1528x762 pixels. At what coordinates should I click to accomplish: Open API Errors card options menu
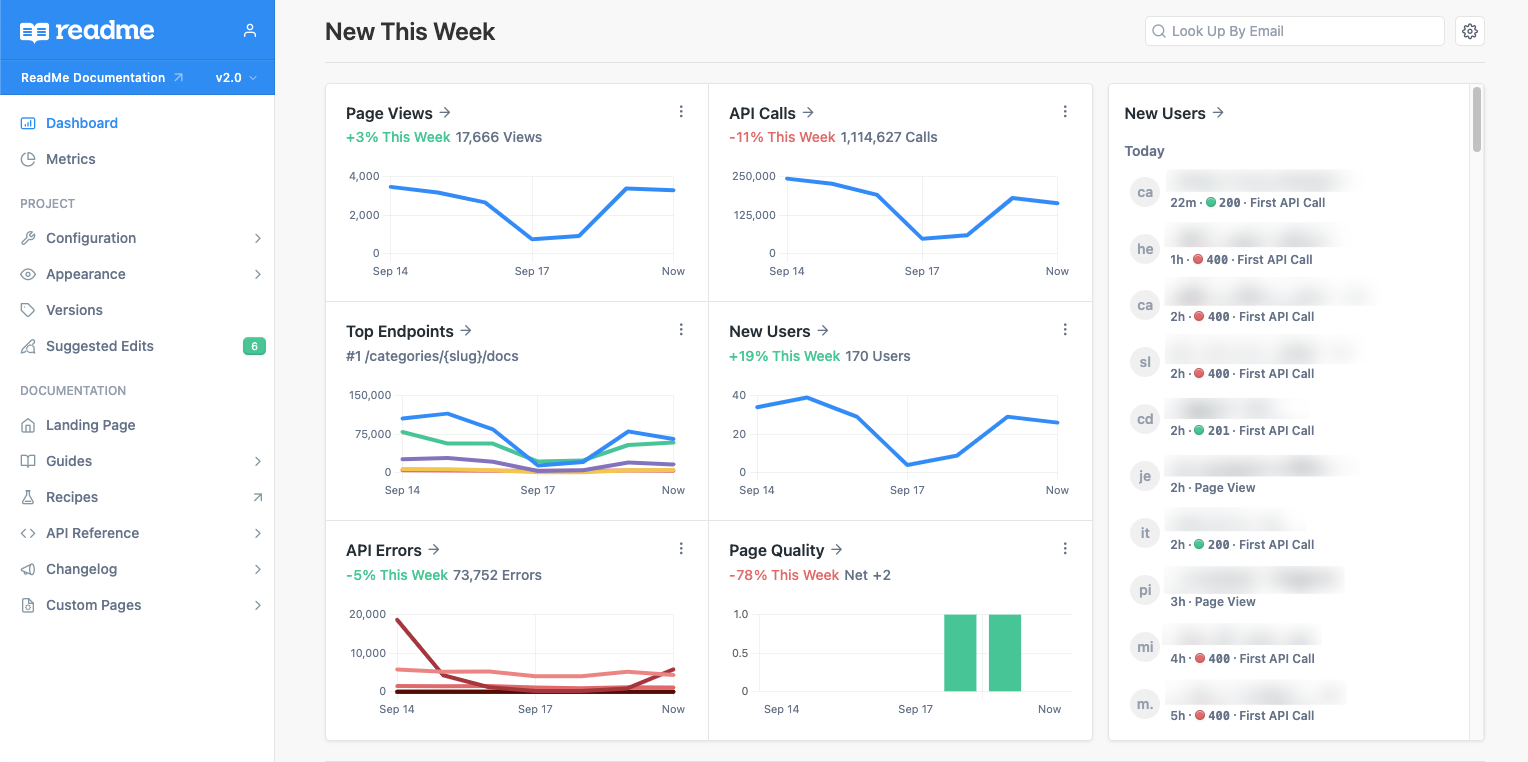(682, 549)
